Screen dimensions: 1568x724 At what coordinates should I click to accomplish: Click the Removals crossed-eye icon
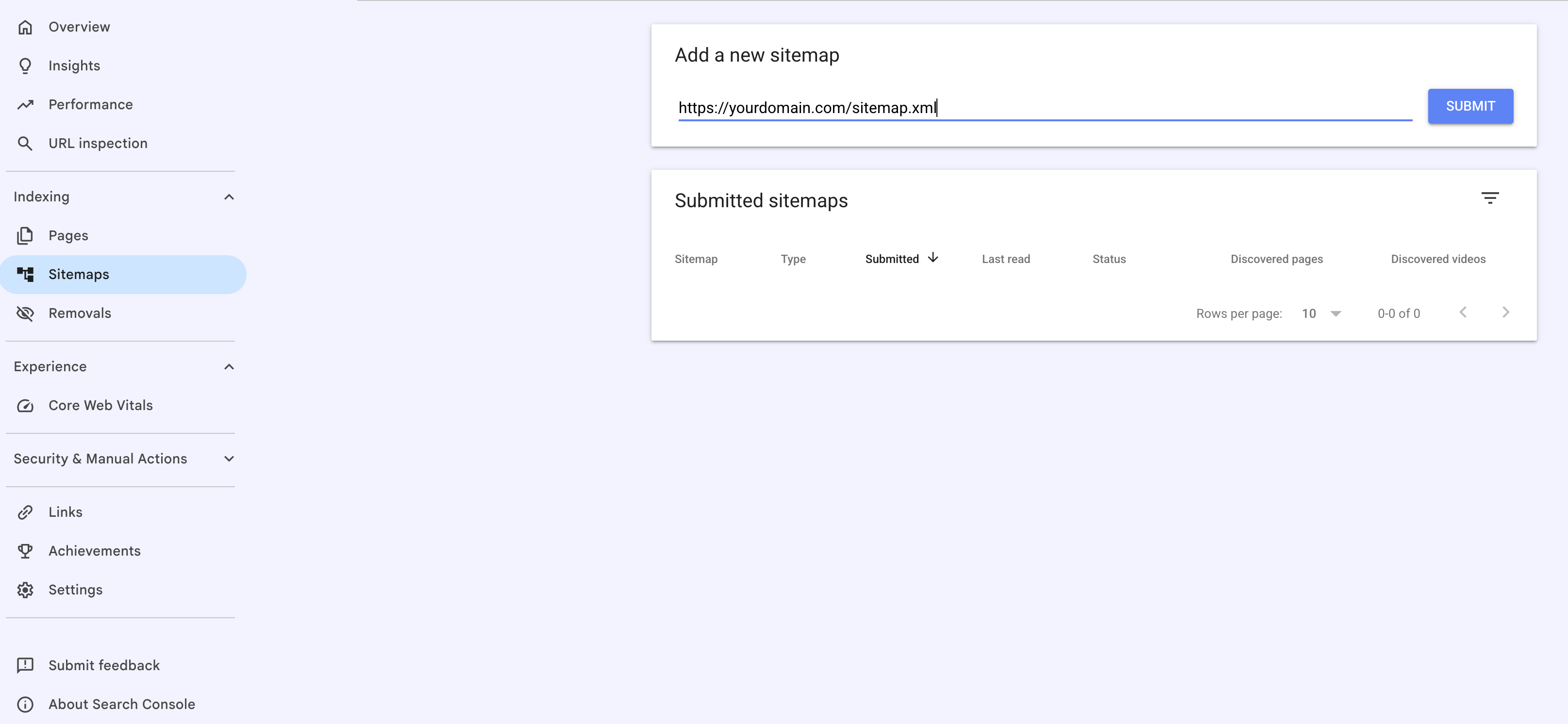(x=25, y=313)
